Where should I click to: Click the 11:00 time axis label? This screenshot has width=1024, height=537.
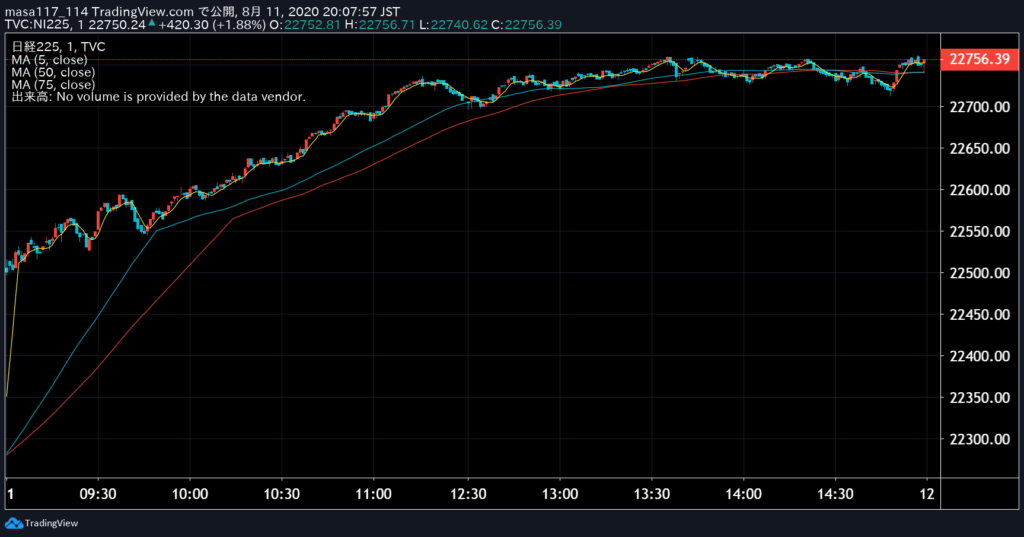tap(374, 494)
